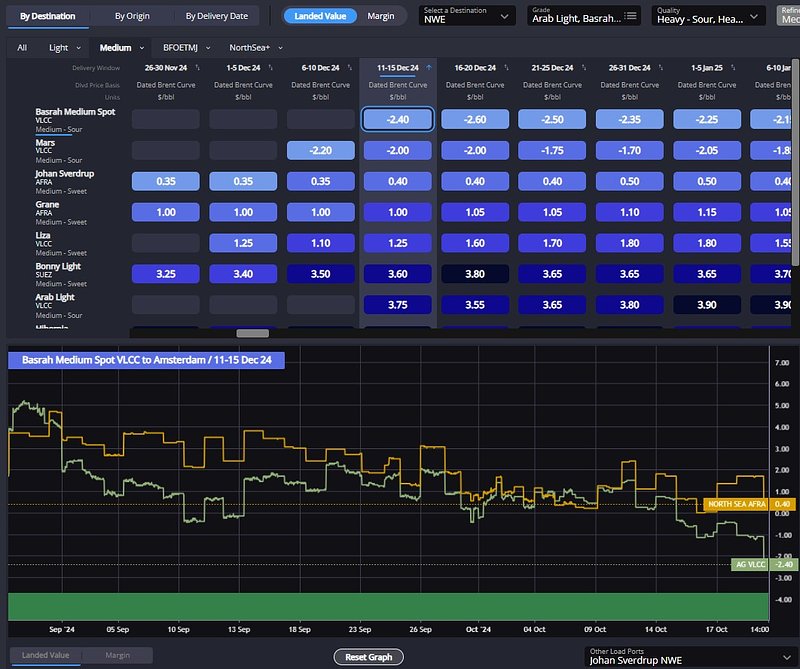Open the By Delivery Date tab
The width and height of the screenshot is (800, 669).
pos(218,16)
